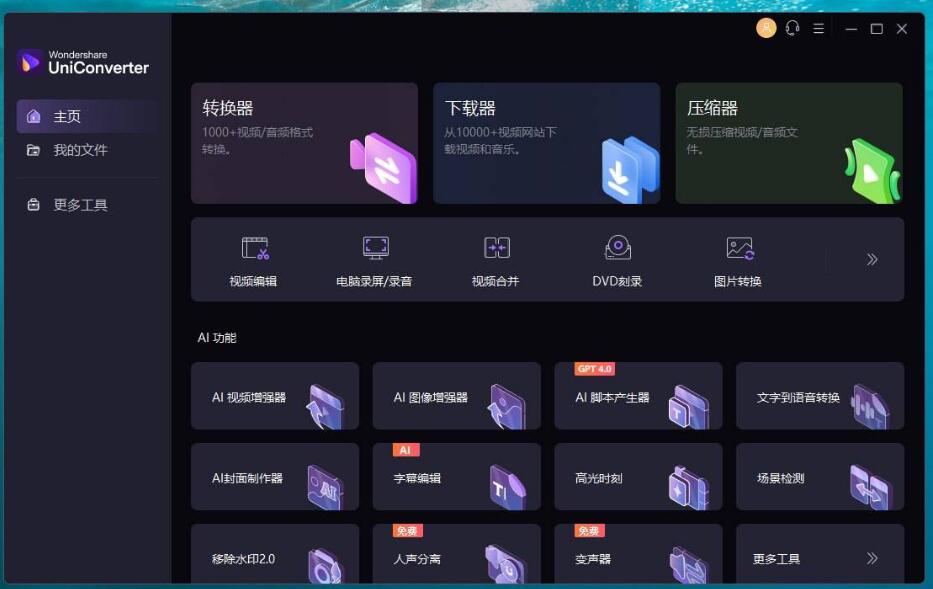The image size is (933, 589).
Task: Open the hamburger menu at top right
Action: [817, 28]
